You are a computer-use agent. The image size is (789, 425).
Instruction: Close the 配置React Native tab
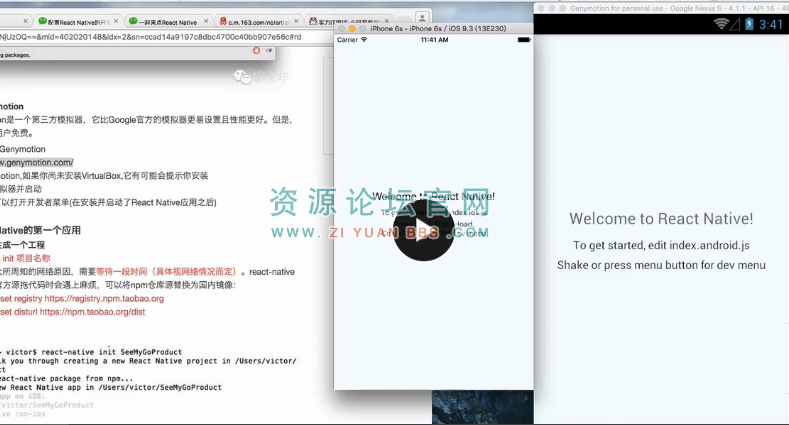(x=116, y=21)
